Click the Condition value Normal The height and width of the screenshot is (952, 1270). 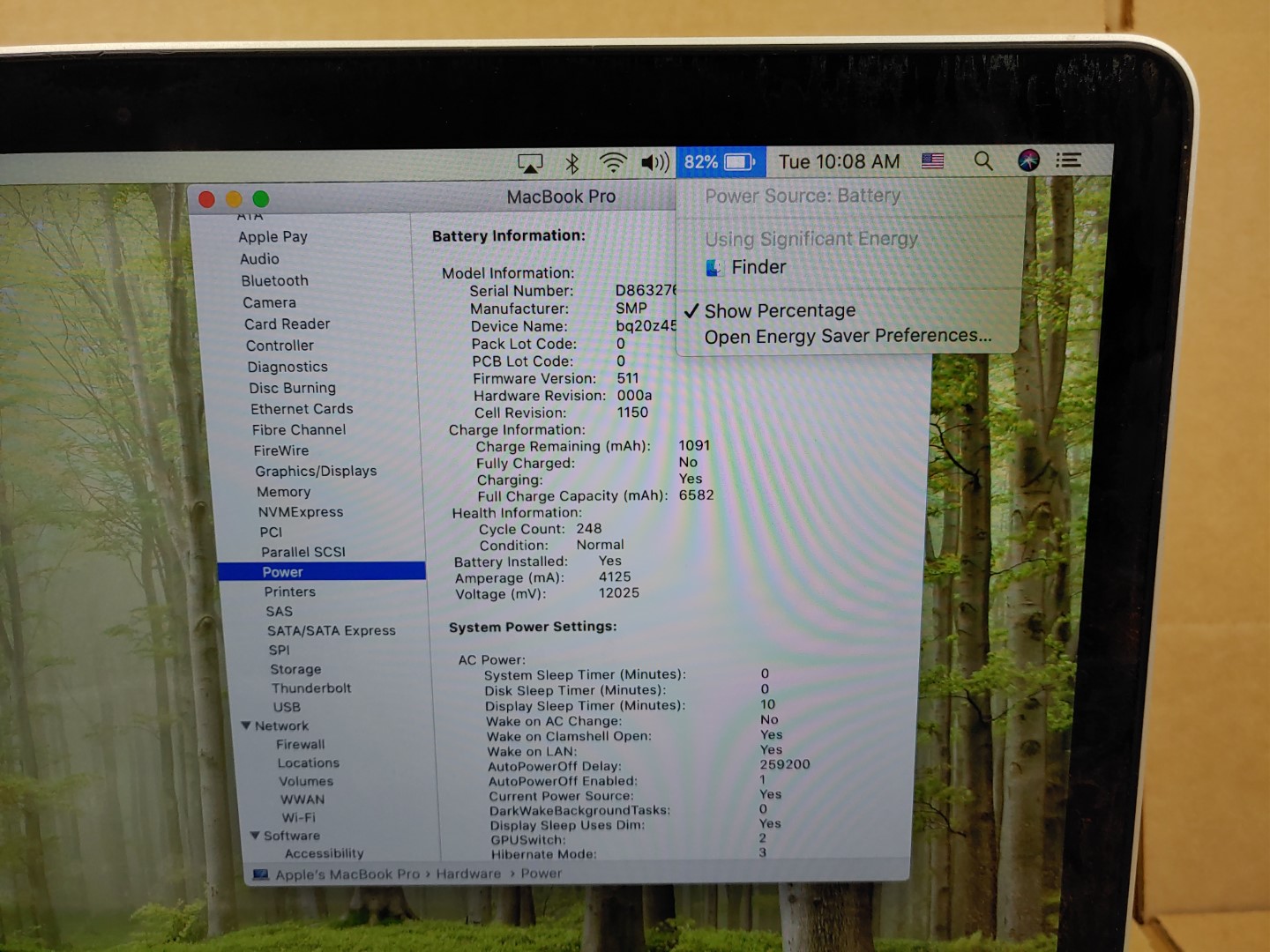coord(600,545)
